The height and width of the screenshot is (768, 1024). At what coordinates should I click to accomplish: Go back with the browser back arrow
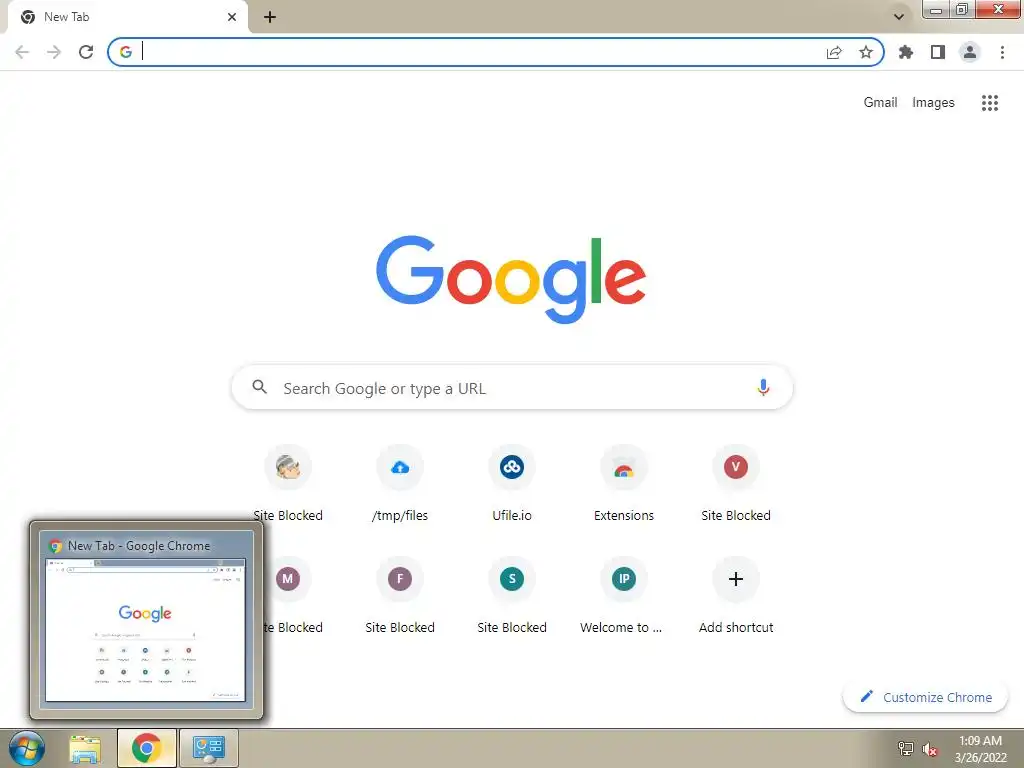click(x=22, y=52)
